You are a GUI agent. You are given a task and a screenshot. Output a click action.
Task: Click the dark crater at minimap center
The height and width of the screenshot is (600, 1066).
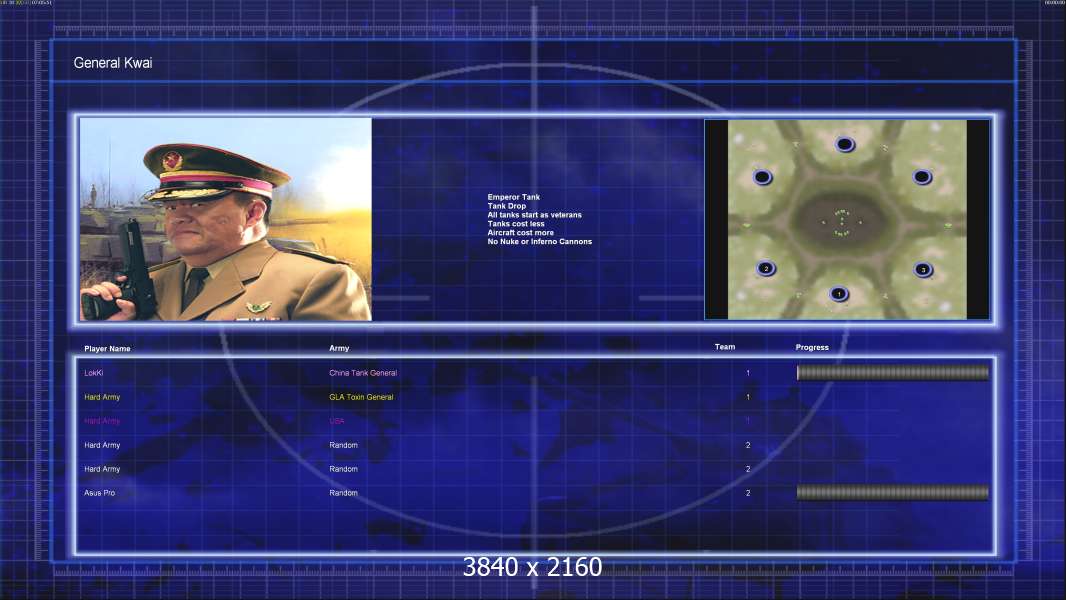841,222
